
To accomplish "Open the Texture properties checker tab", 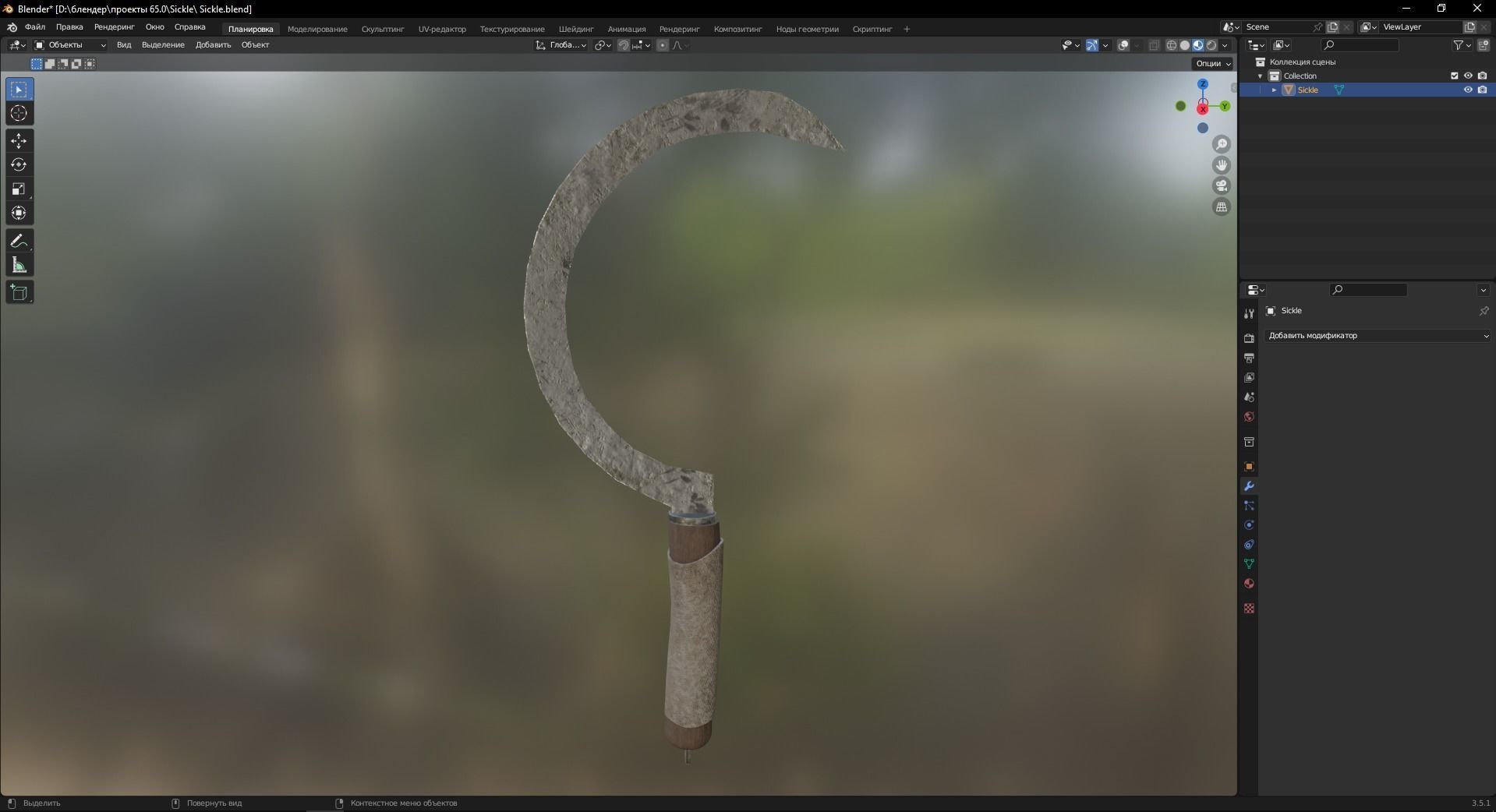I will point(1249,608).
